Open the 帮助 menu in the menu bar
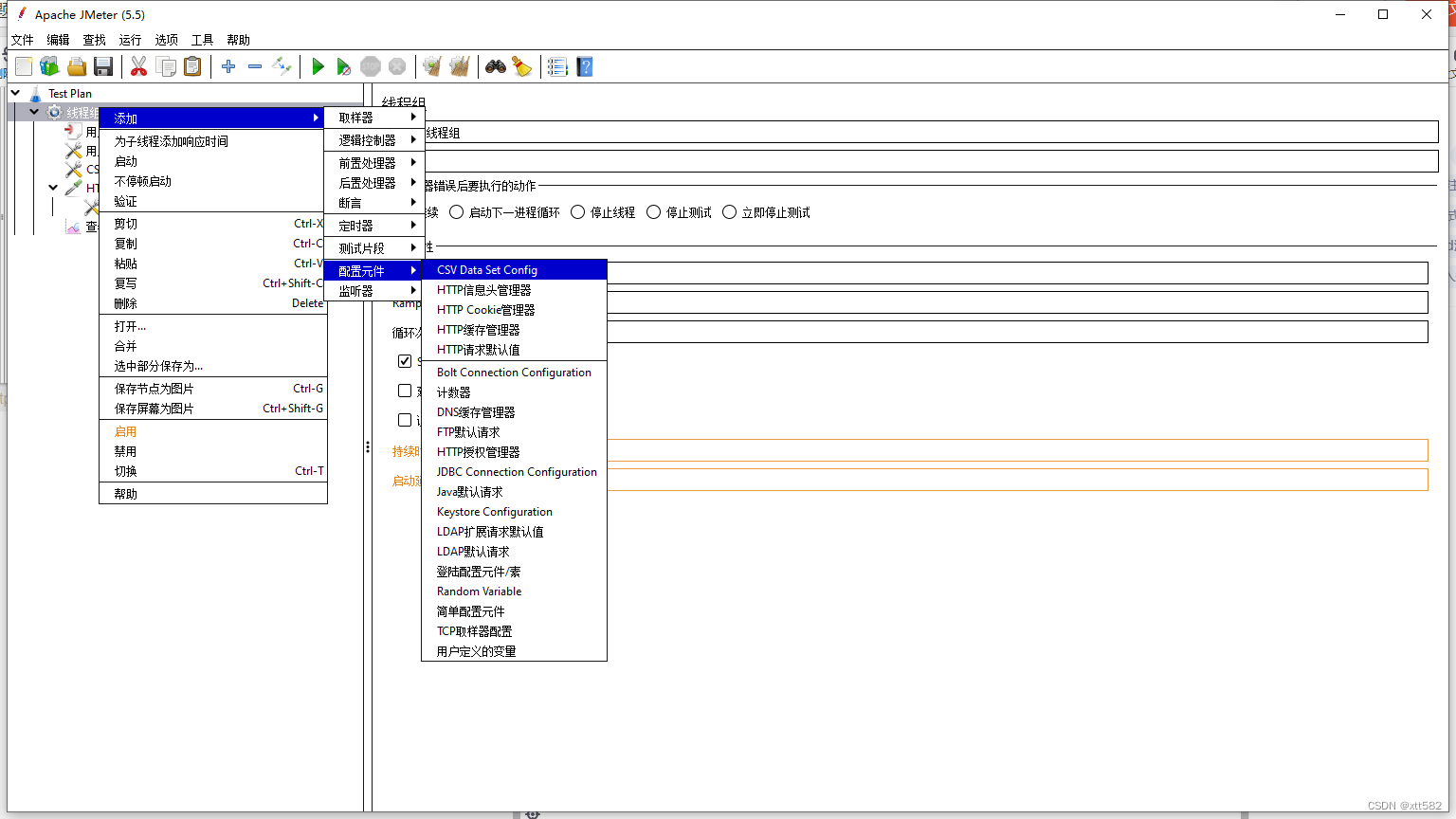Screen dimensions: 1456x819 click(x=238, y=40)
